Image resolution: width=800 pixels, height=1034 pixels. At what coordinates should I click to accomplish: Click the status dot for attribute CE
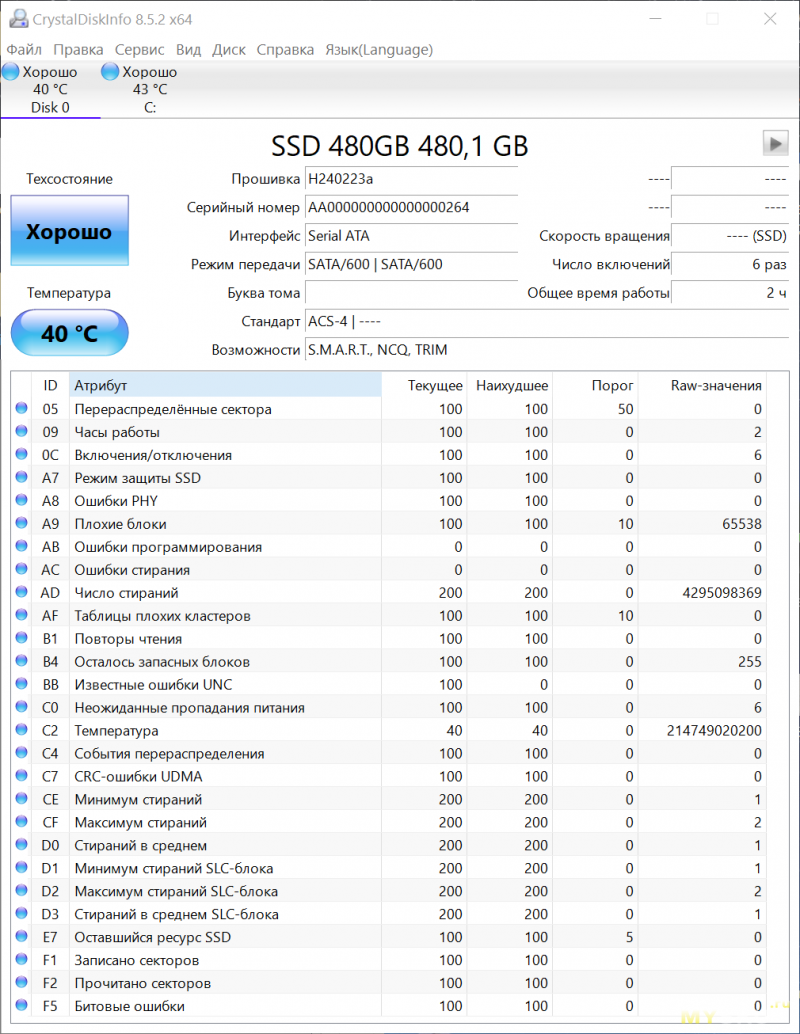pos(21,799)
